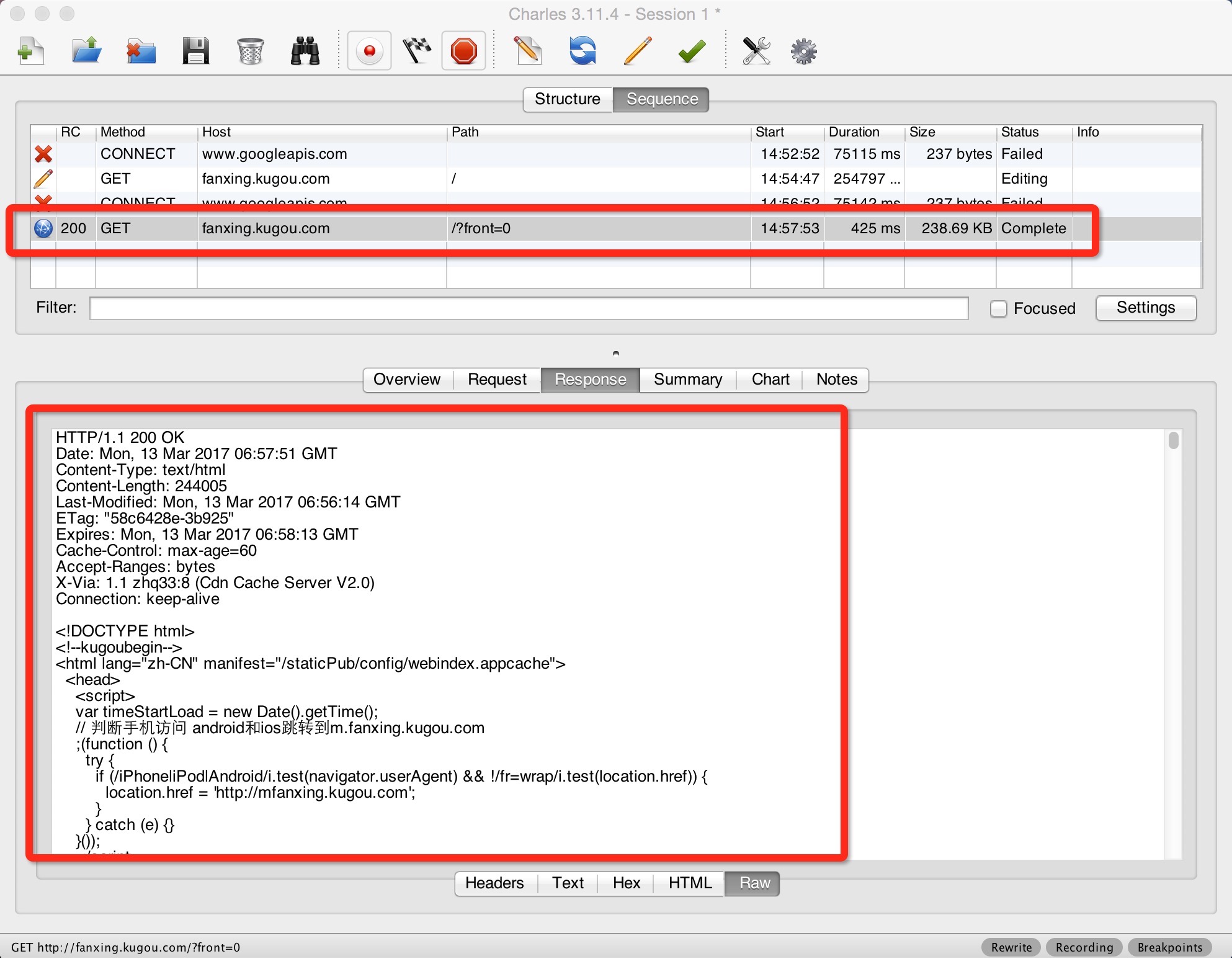Open the Request tab
The width and height of the screenshot is (1232, 959).
tap(497, 380)
